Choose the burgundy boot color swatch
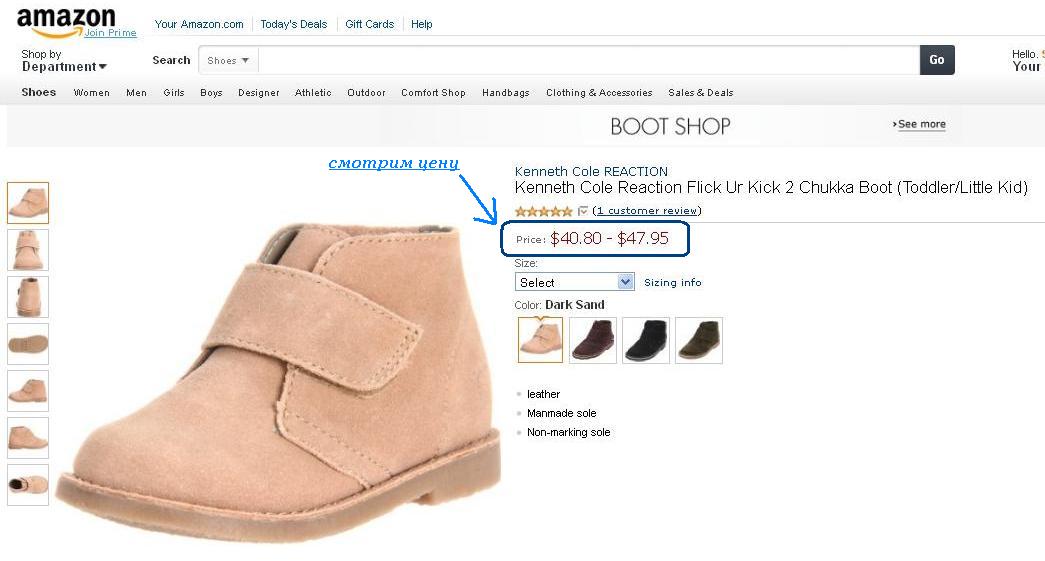This screenshot has height=561, width=1045. pos(593,340)
